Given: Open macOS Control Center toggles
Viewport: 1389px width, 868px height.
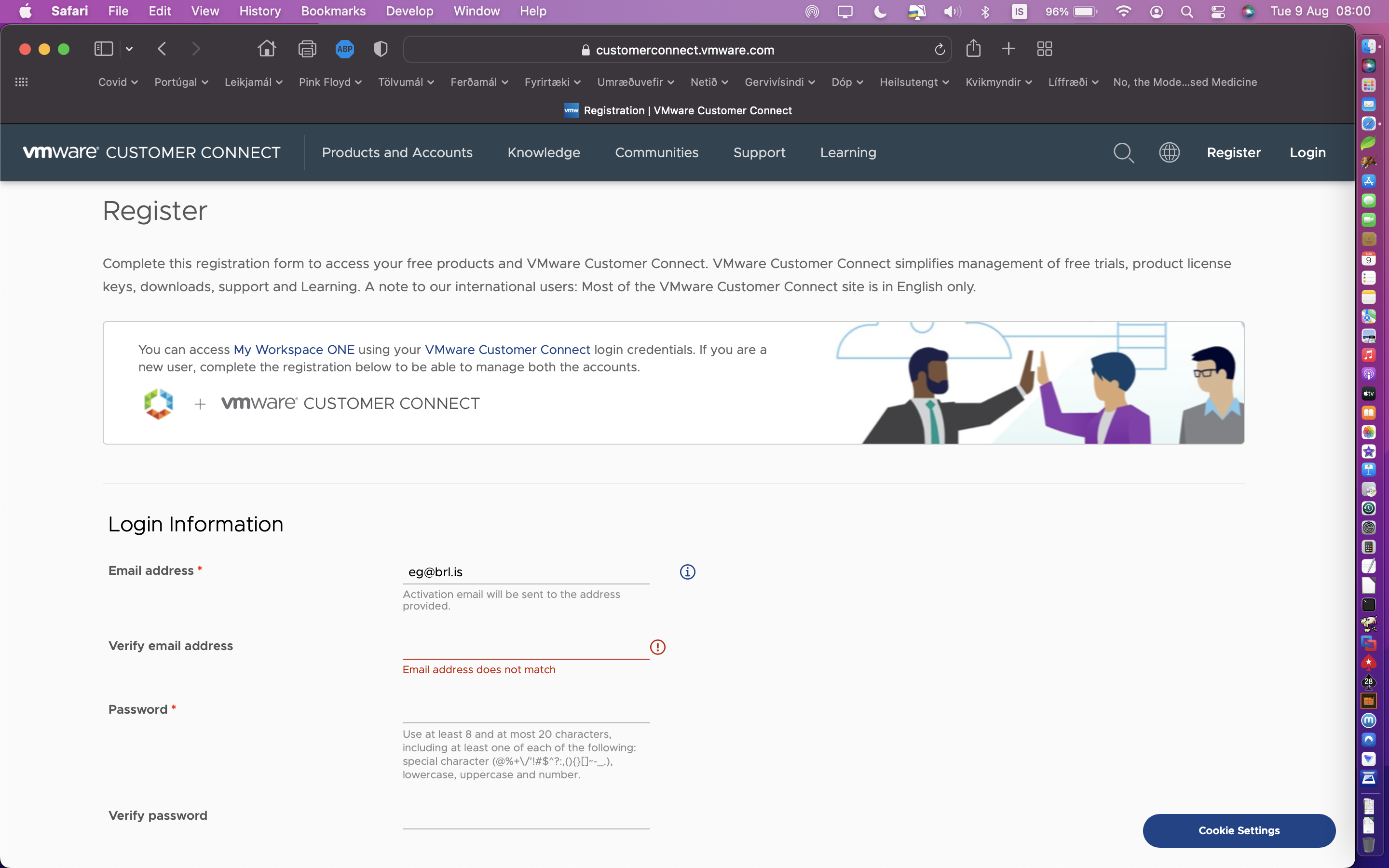Looking at the screenshot, I should click(1218, 12).
